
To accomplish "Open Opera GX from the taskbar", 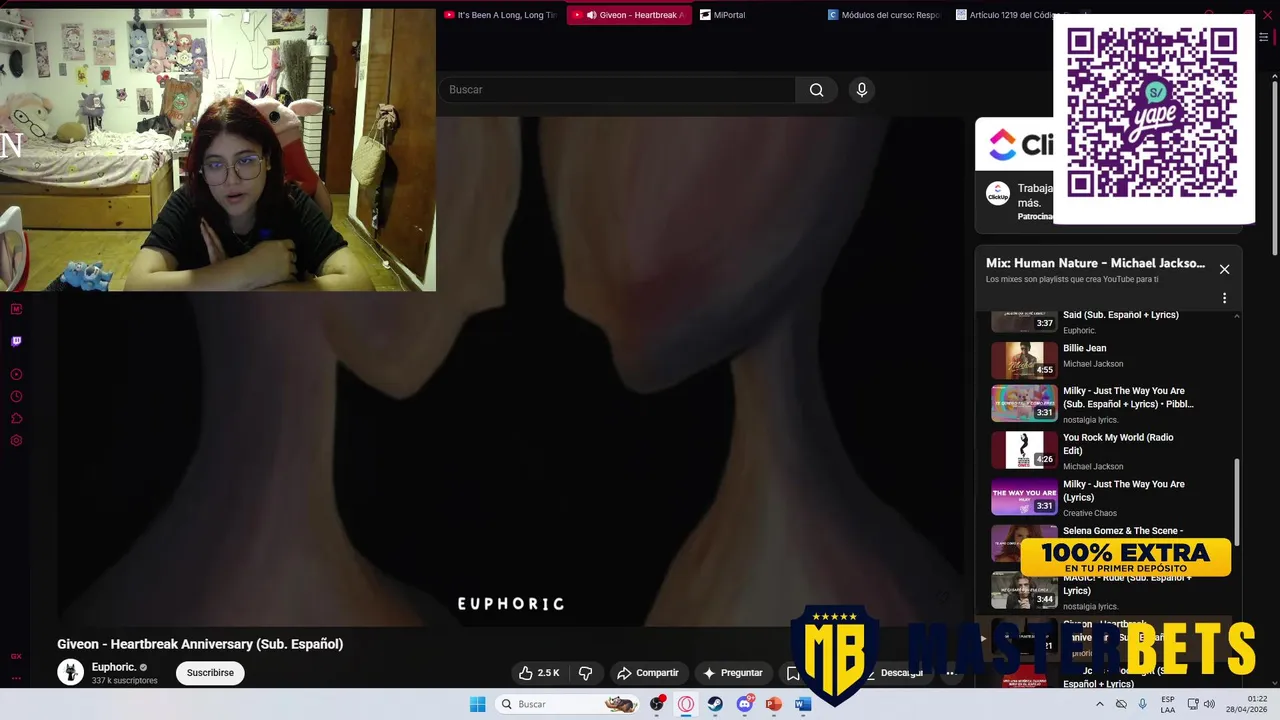I will tap(686, 704).
